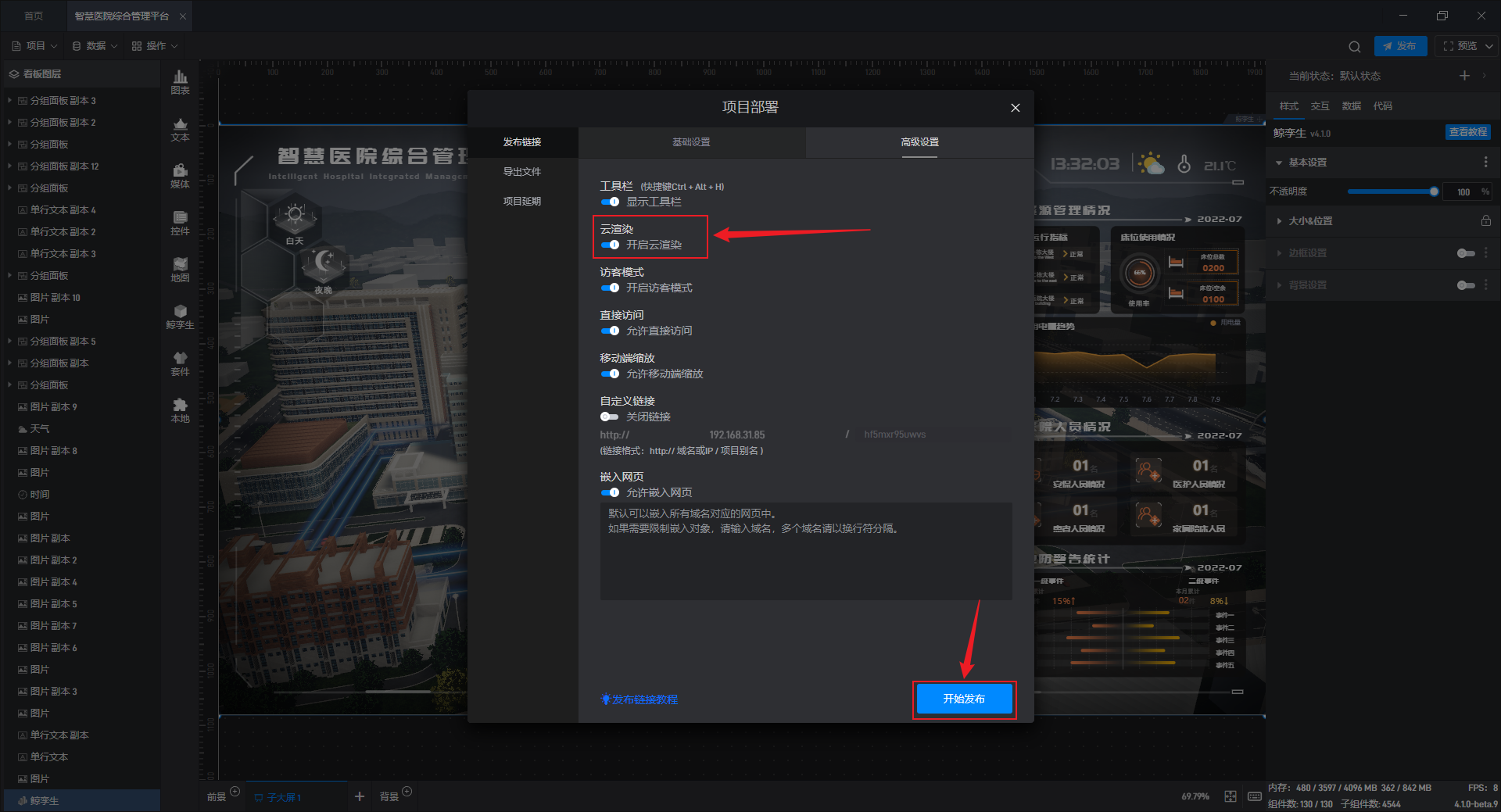Expand the 分组面板 副本 3 layer

point(9,100)
